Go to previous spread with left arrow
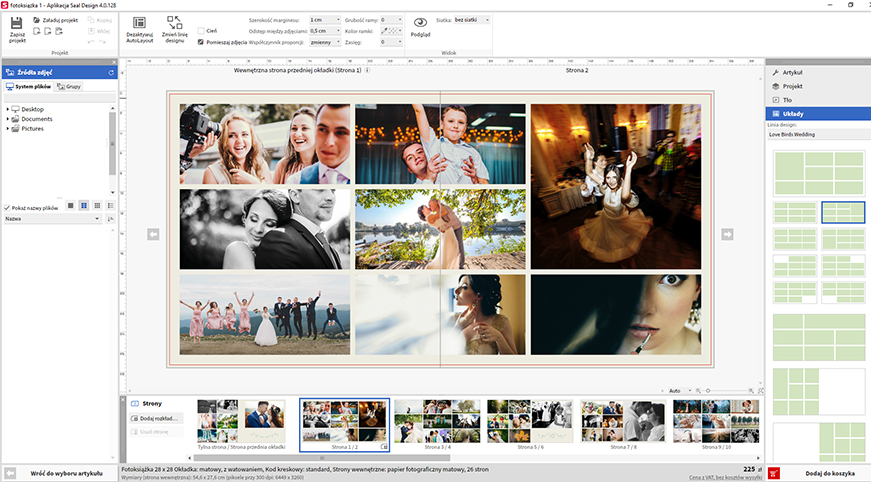This screenshot has width=871, height=482. click(x=153, y=234)
